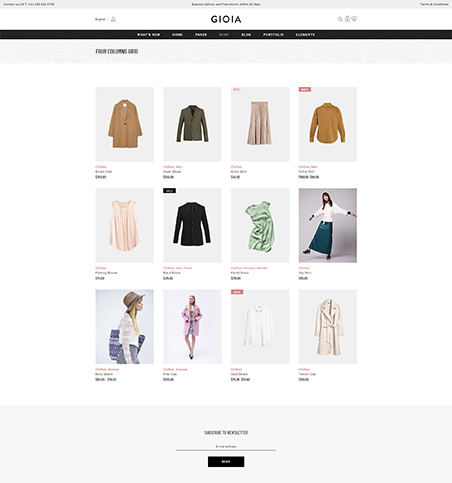Open the wishlist heart icon

pos(354,19)
